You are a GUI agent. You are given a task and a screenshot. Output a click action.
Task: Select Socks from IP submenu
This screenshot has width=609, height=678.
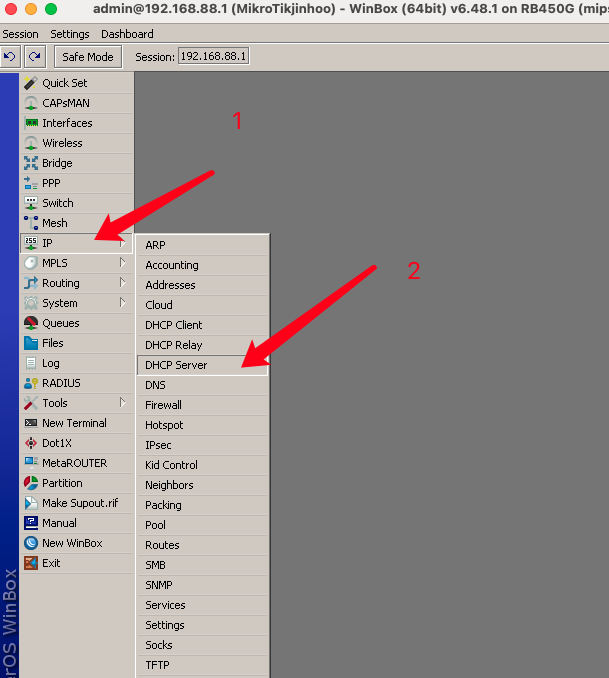(202, 645)
